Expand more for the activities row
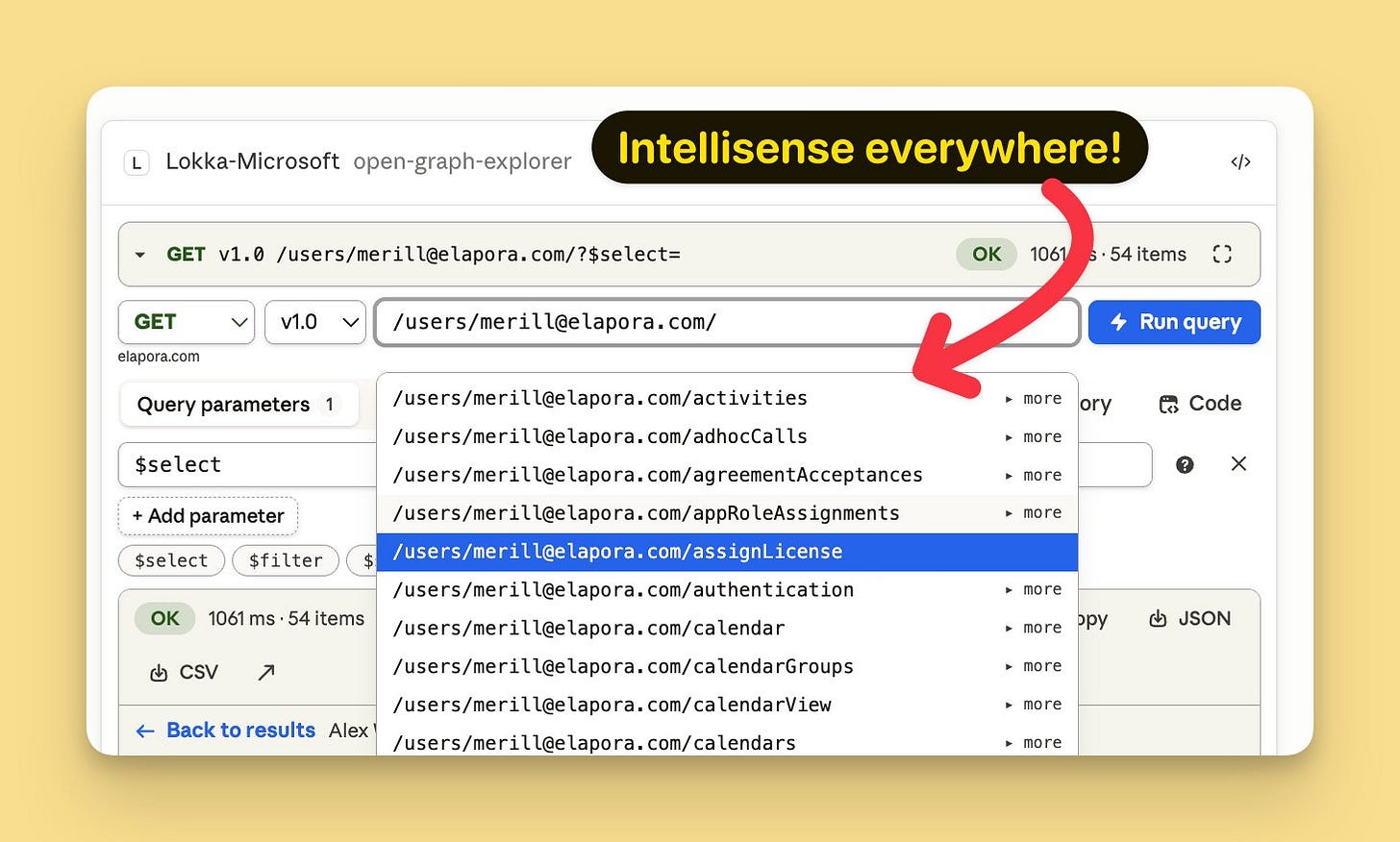The width and height of the screenshot is (1400, 842). (1034, 398)
